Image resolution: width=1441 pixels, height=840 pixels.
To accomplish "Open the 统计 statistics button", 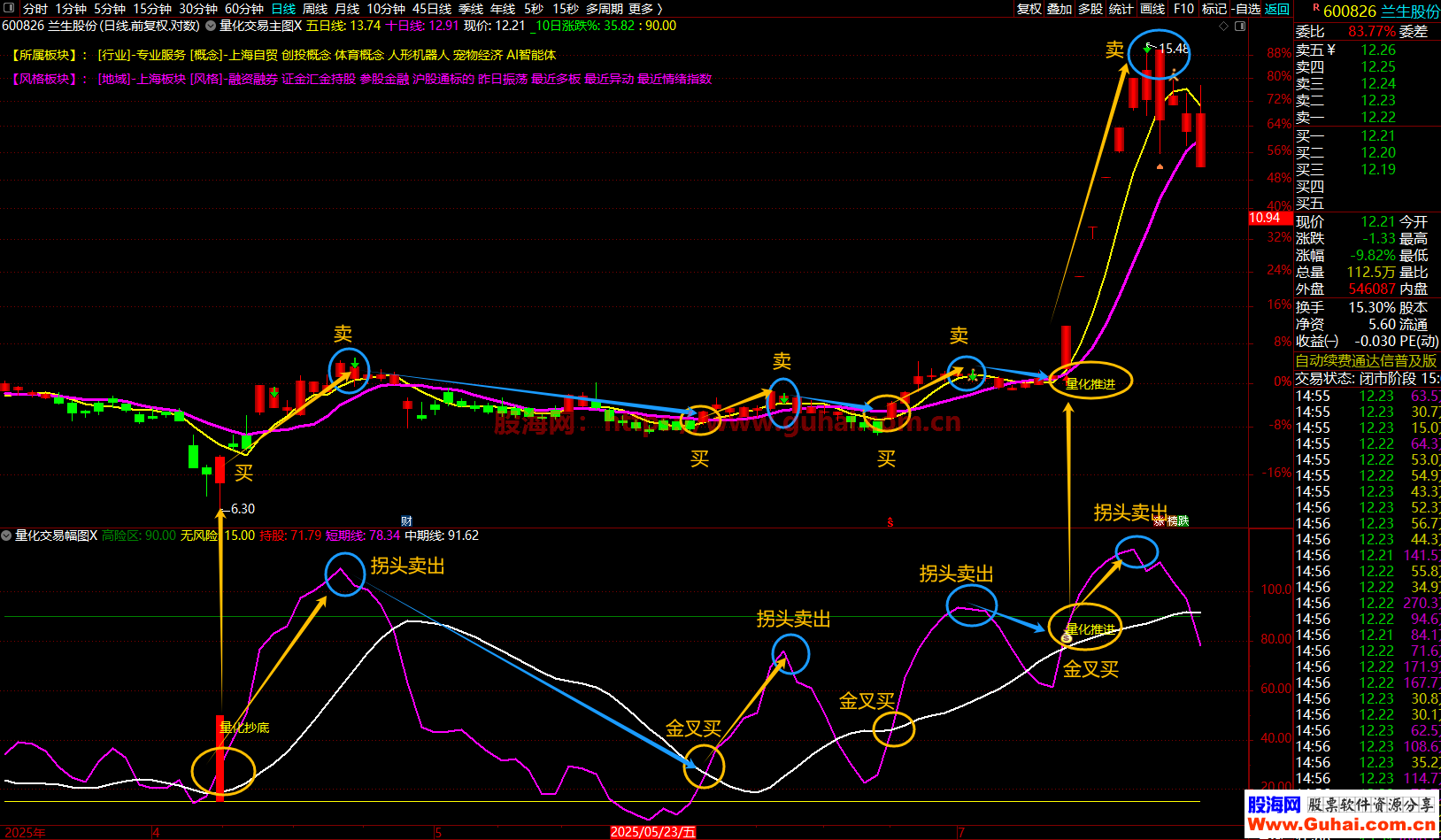I will point(1121,9).
